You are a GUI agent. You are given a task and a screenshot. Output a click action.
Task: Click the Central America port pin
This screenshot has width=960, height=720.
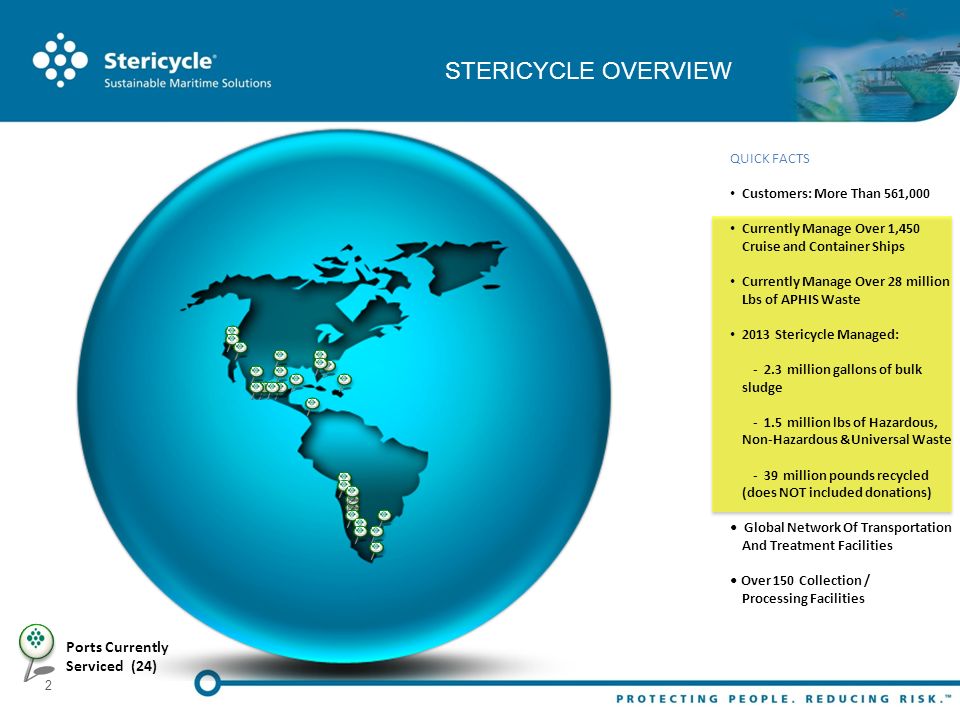click(312, 404)
